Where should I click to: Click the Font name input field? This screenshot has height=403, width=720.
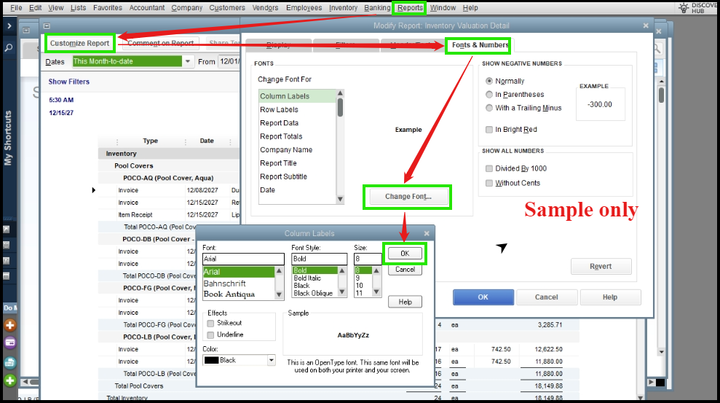tap(243, 259)
